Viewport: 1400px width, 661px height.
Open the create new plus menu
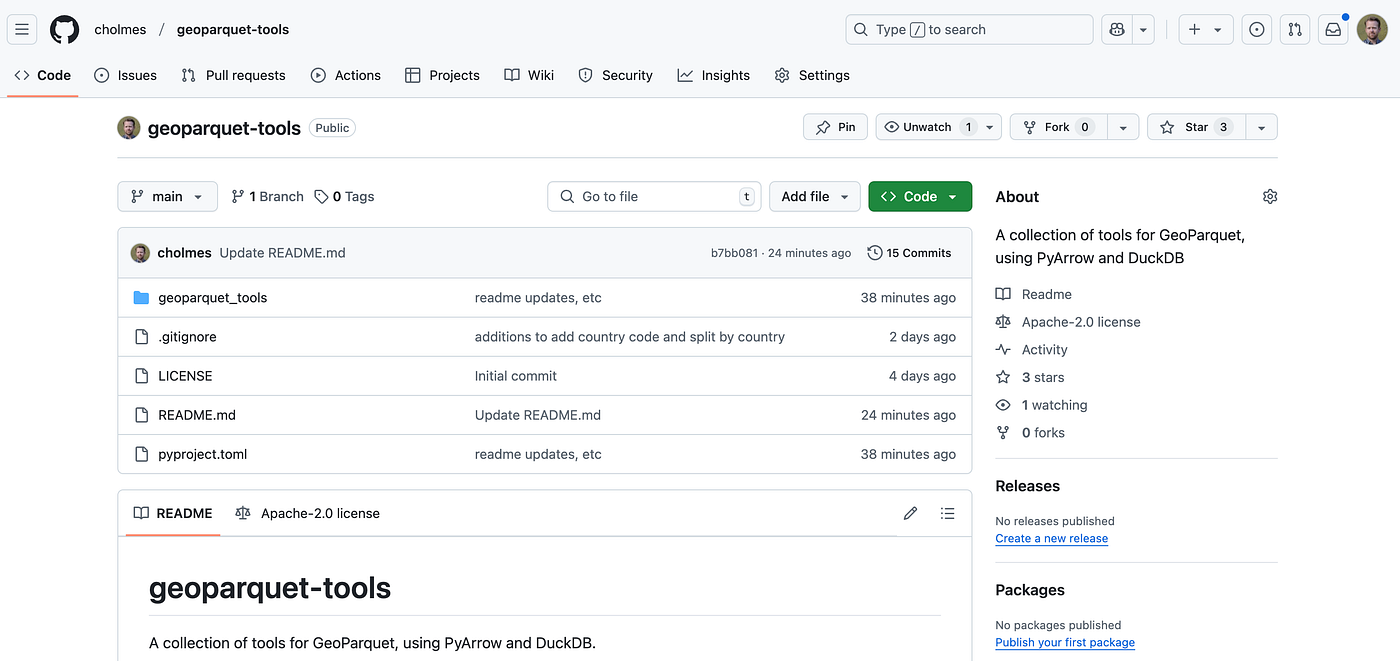pyautogui.click(x=1205, y=30)
